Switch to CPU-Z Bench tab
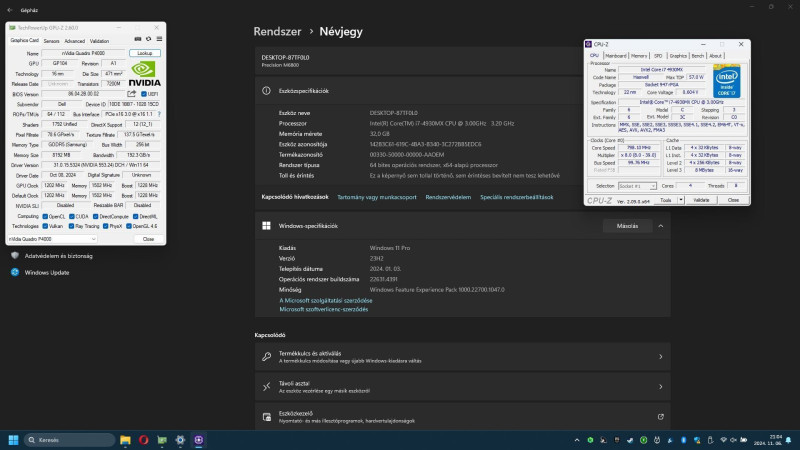The image size is (800, 450). [x=697, y=56]
